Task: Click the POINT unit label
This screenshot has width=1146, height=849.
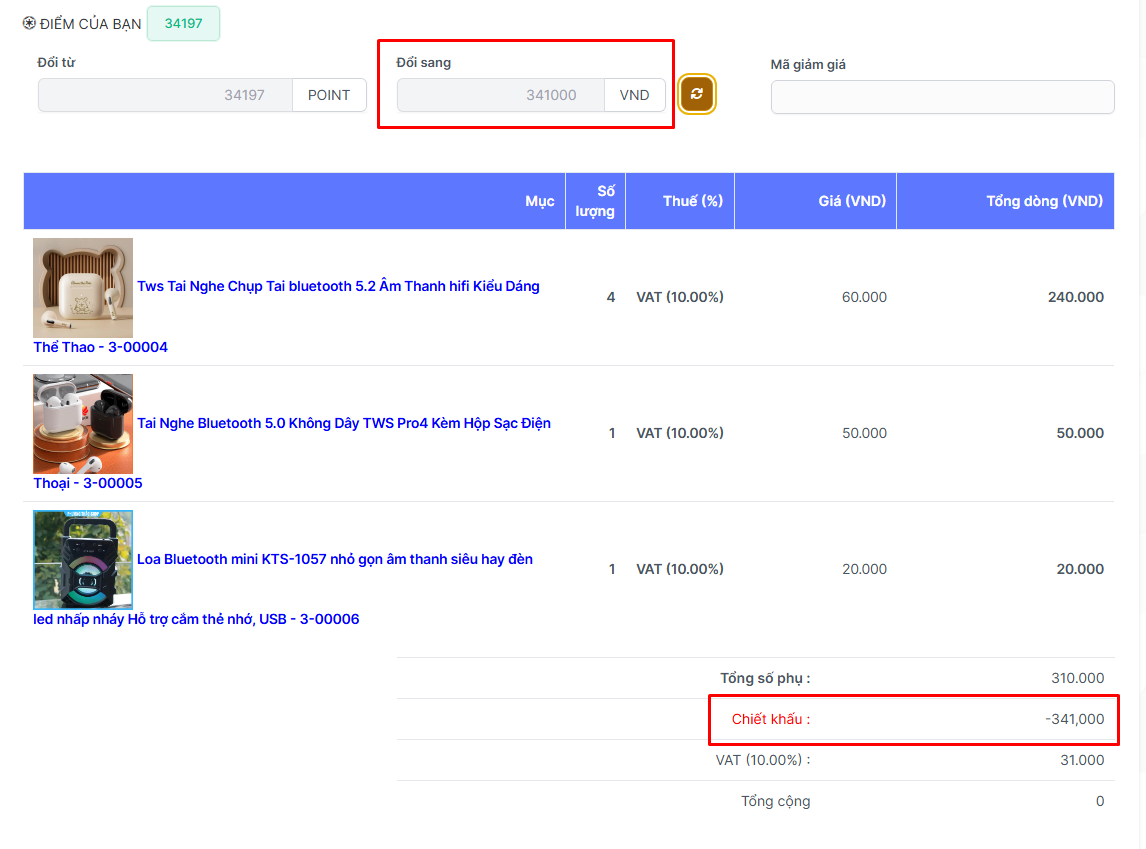Action: point(329,95)
